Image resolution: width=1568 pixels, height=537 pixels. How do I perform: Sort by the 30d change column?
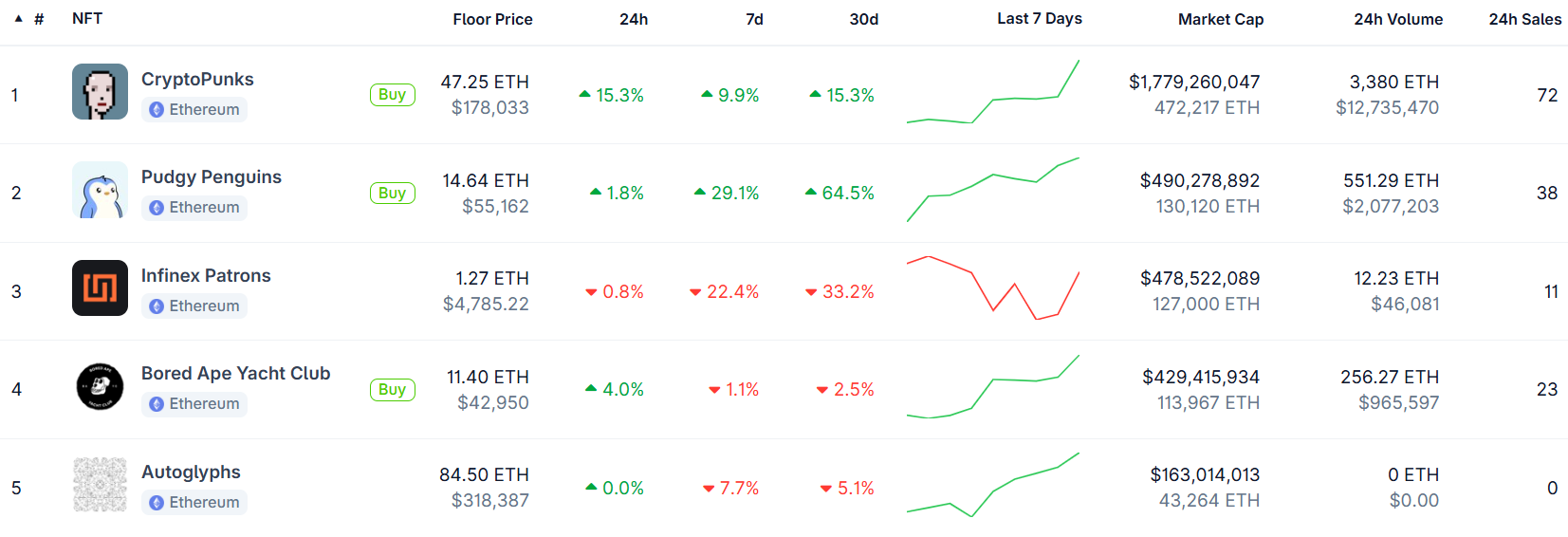(x=864, y=19)
